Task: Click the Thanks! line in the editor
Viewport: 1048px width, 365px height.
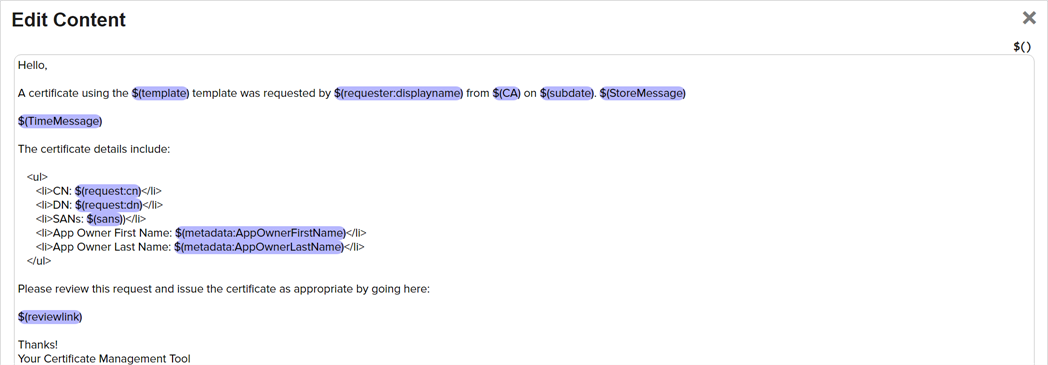Action: click(38, 345)
